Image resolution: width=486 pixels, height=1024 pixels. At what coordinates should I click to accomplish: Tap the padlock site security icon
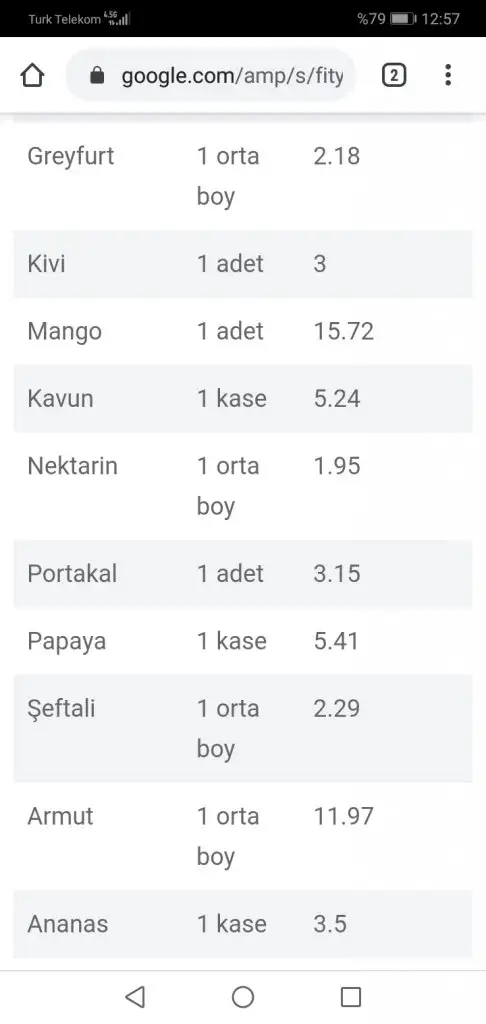point(97,76)
